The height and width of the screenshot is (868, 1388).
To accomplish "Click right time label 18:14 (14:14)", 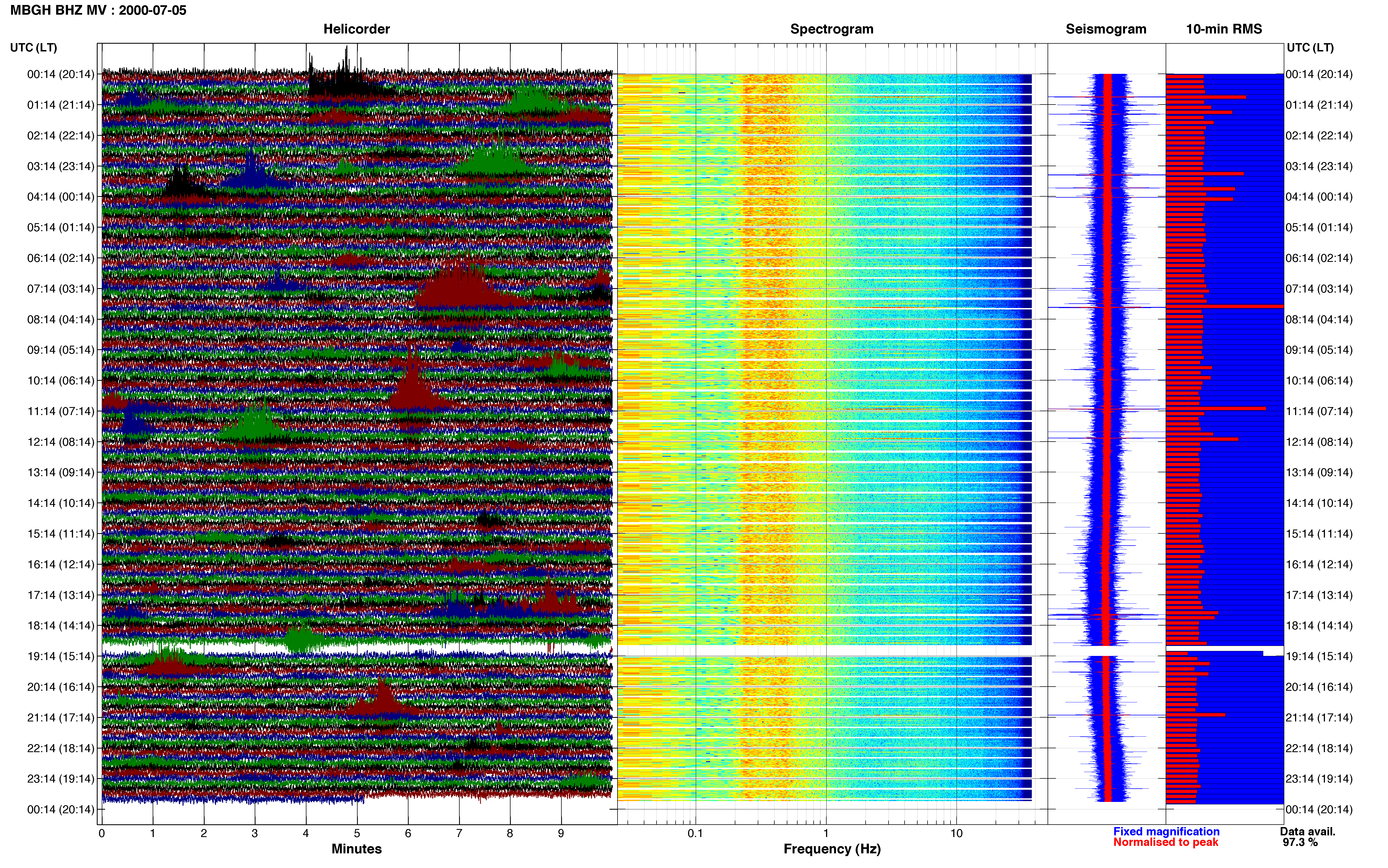I will [1319, 626].
